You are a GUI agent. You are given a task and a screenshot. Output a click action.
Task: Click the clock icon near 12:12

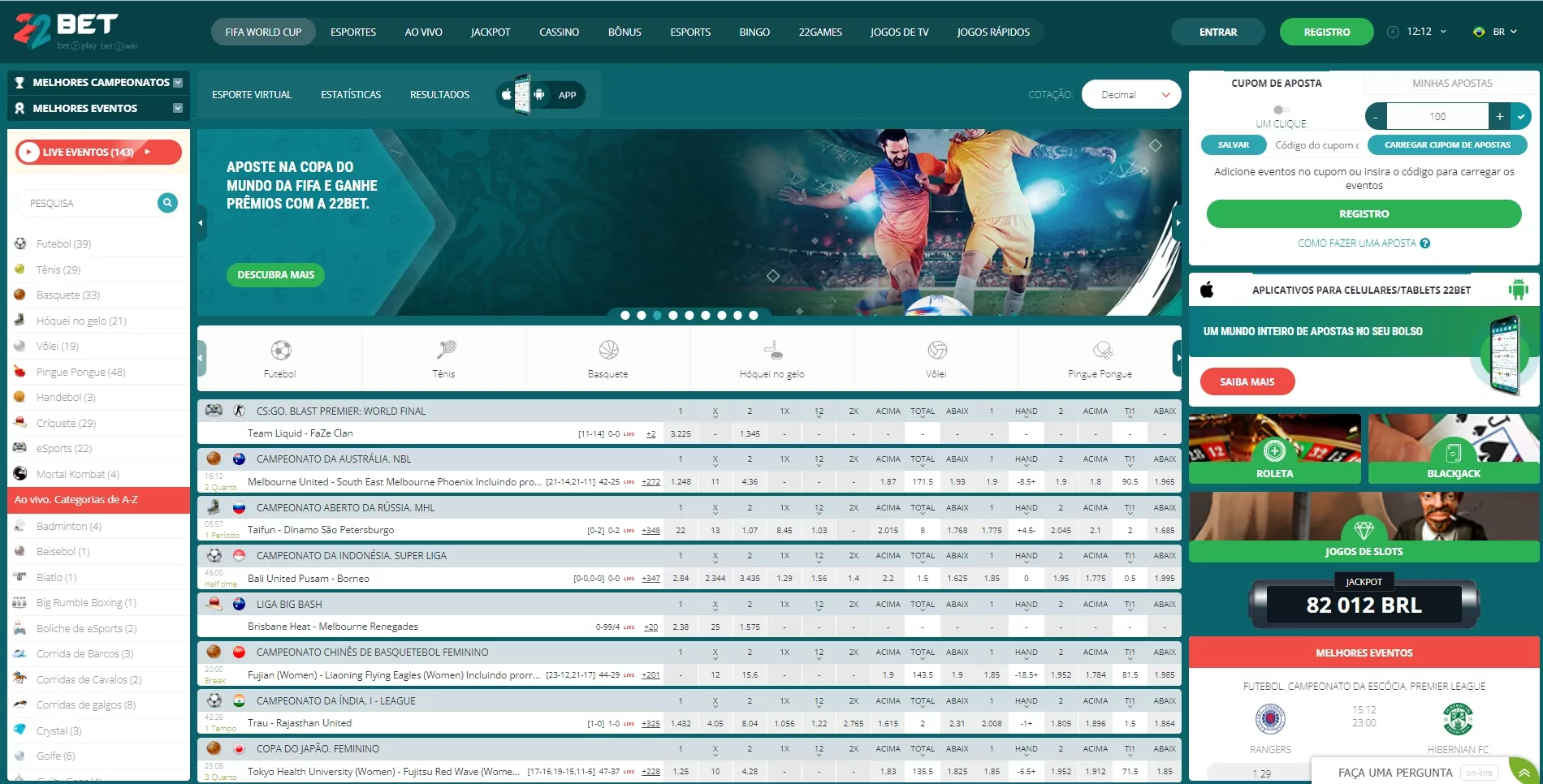[1393, 32]
